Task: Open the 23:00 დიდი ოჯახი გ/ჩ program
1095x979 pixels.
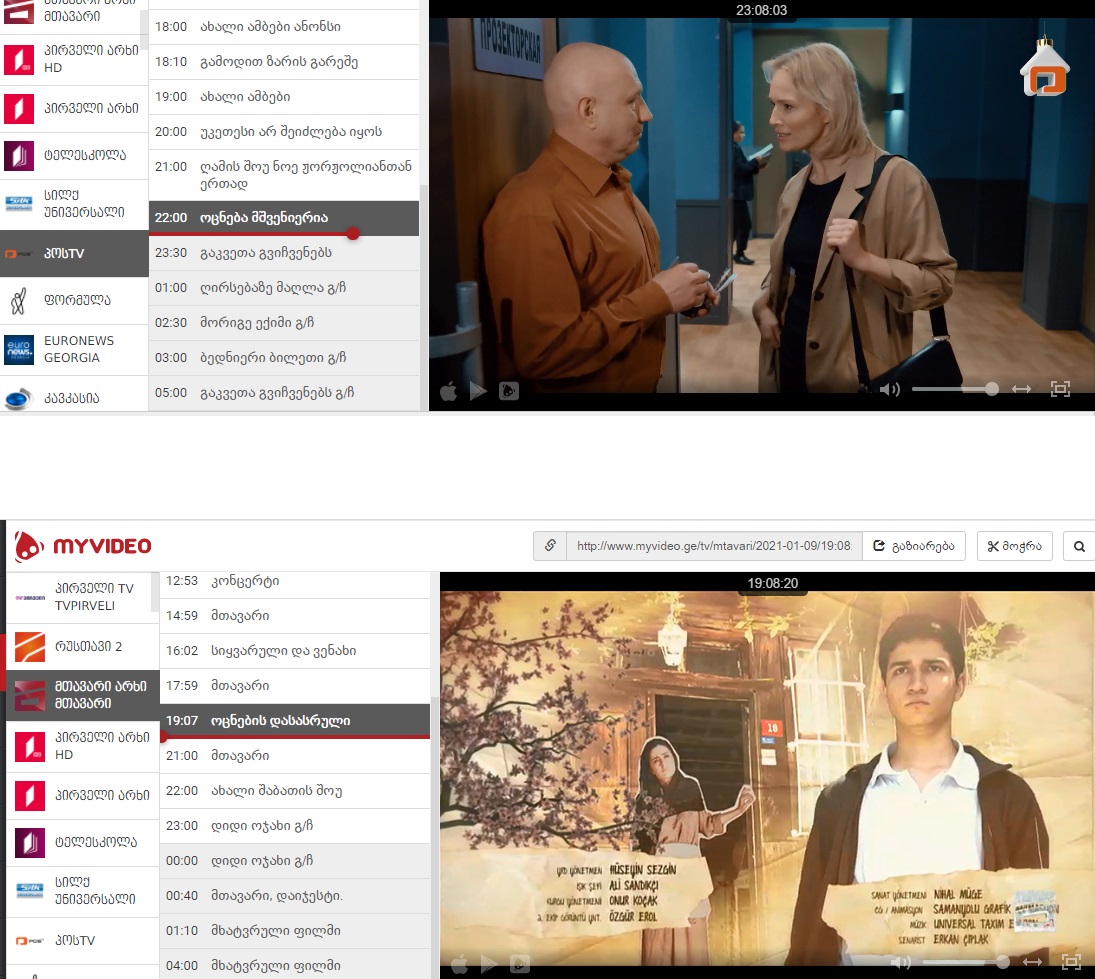Action: click(295, 825)
